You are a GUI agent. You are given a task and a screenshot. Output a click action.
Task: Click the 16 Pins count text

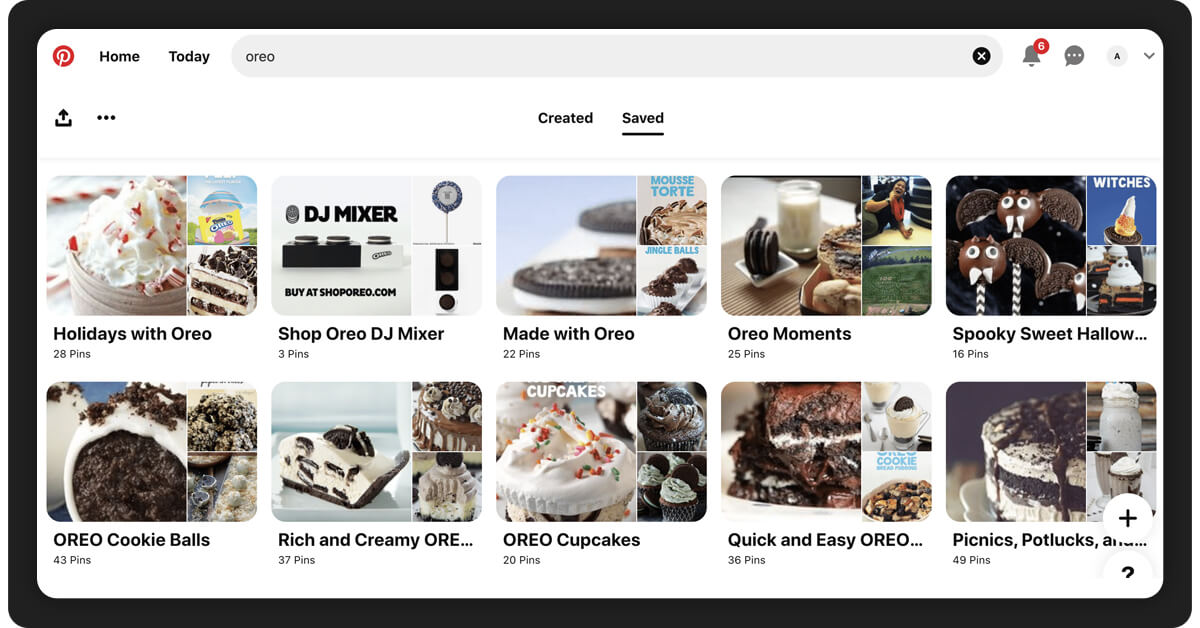pos(970,354)
